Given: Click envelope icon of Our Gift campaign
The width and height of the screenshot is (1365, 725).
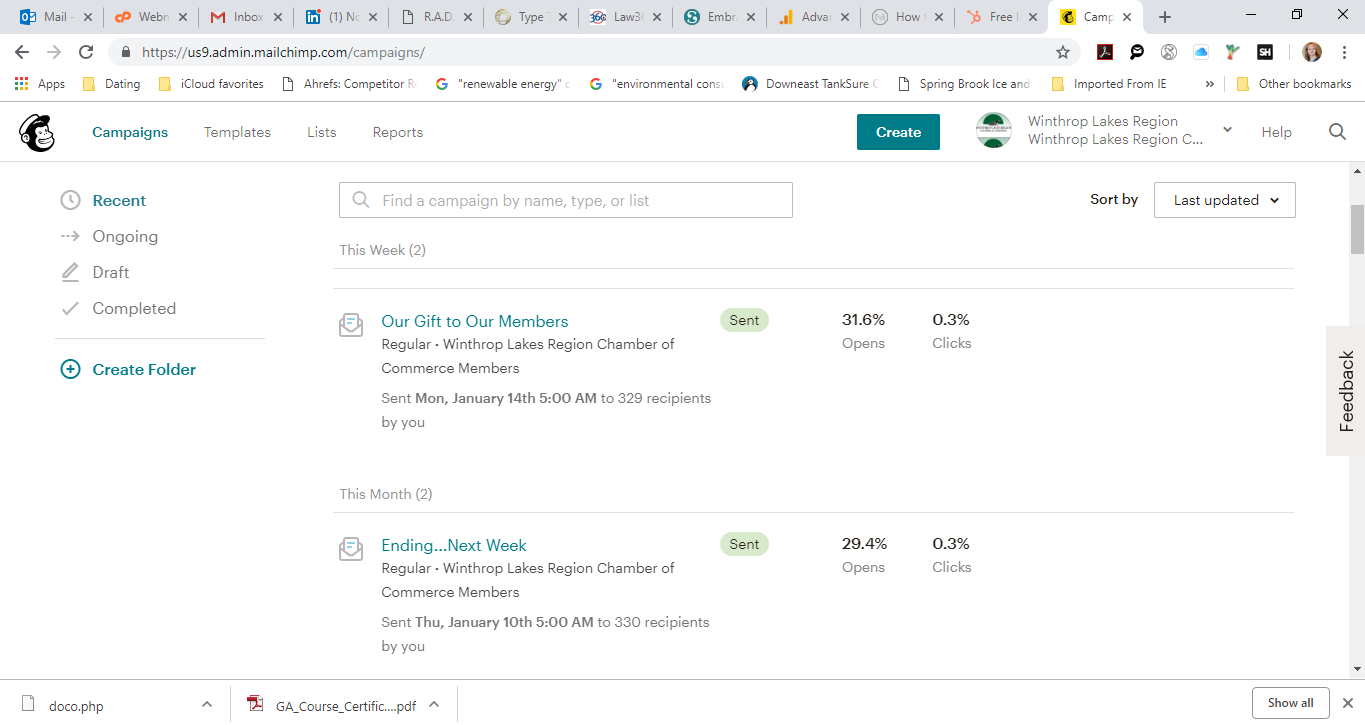Looking at the screenshot, I should tap(351, 324).
